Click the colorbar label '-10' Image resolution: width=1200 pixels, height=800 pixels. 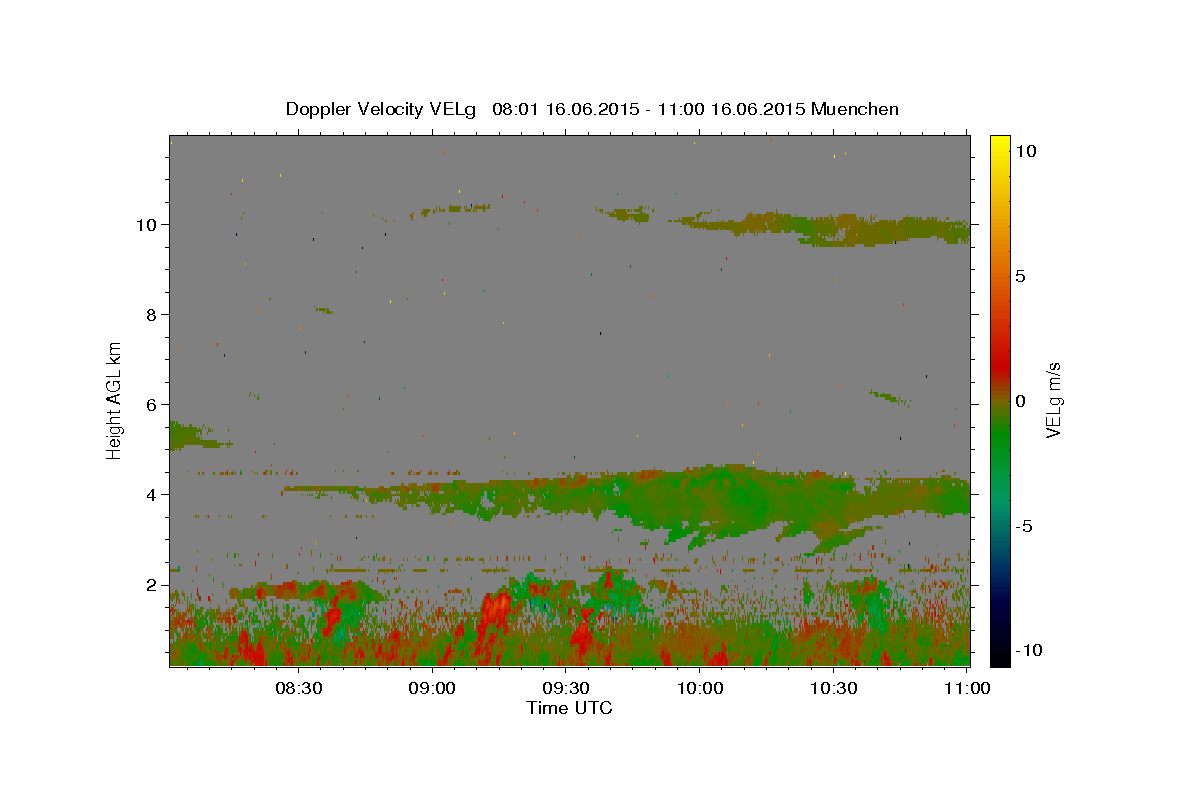(x=1027, y=651)
